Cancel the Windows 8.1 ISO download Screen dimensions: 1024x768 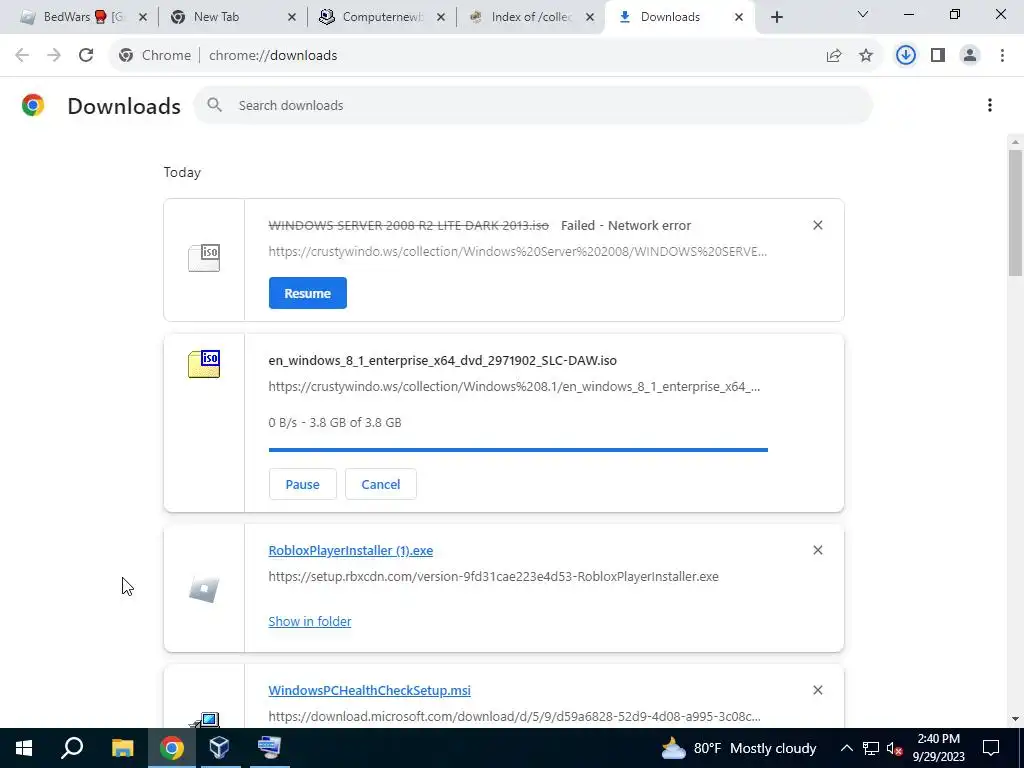click(x=381, y=485)
